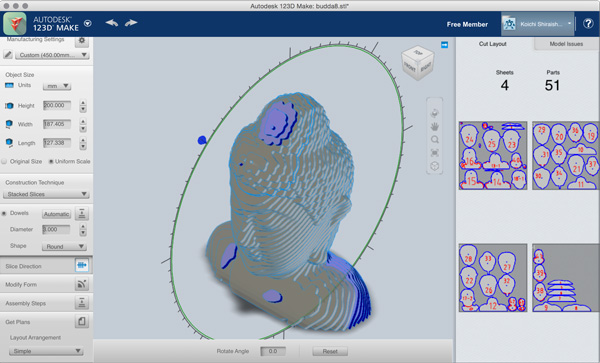Open the Units mm dropdown

click(x=57, y=86)
